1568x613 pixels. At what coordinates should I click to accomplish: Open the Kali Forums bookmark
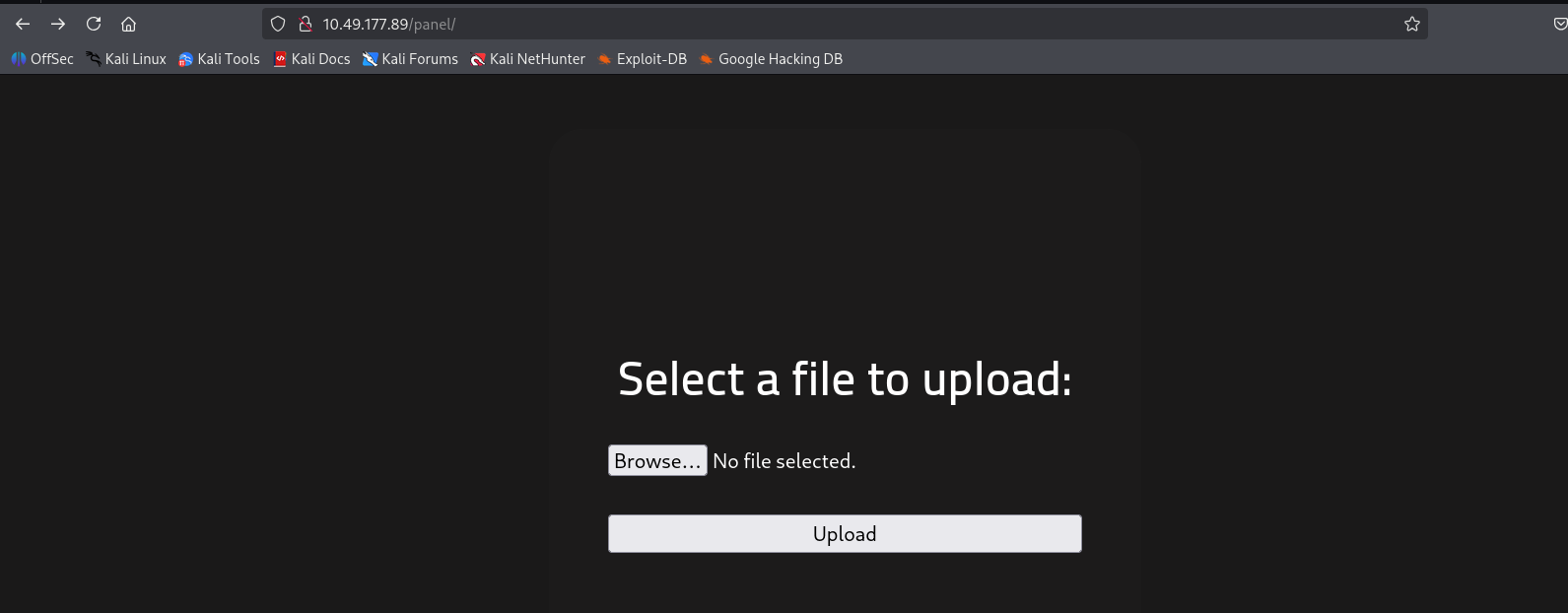point(410,59)
